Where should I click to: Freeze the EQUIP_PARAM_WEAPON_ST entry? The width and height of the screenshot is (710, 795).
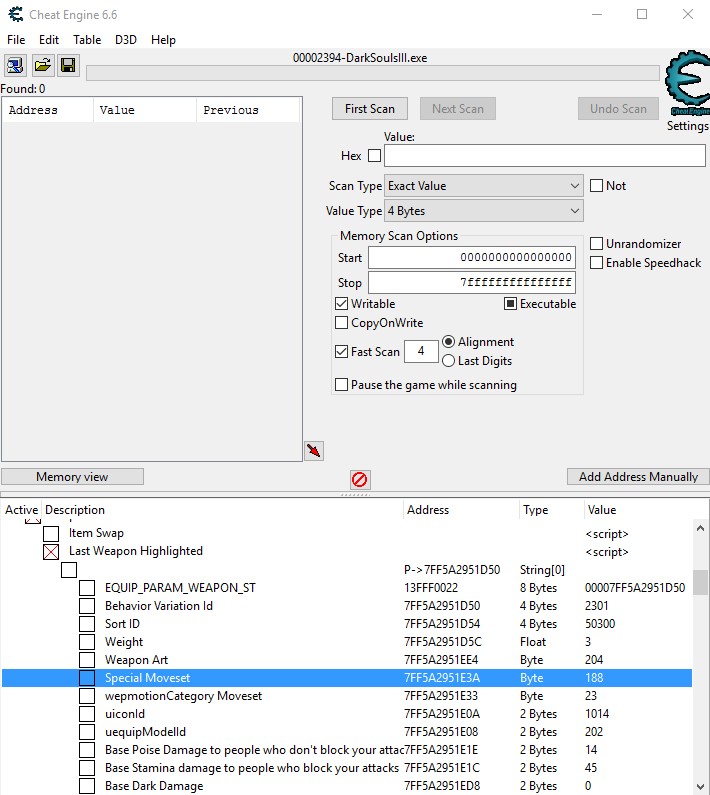pos(87,588)
